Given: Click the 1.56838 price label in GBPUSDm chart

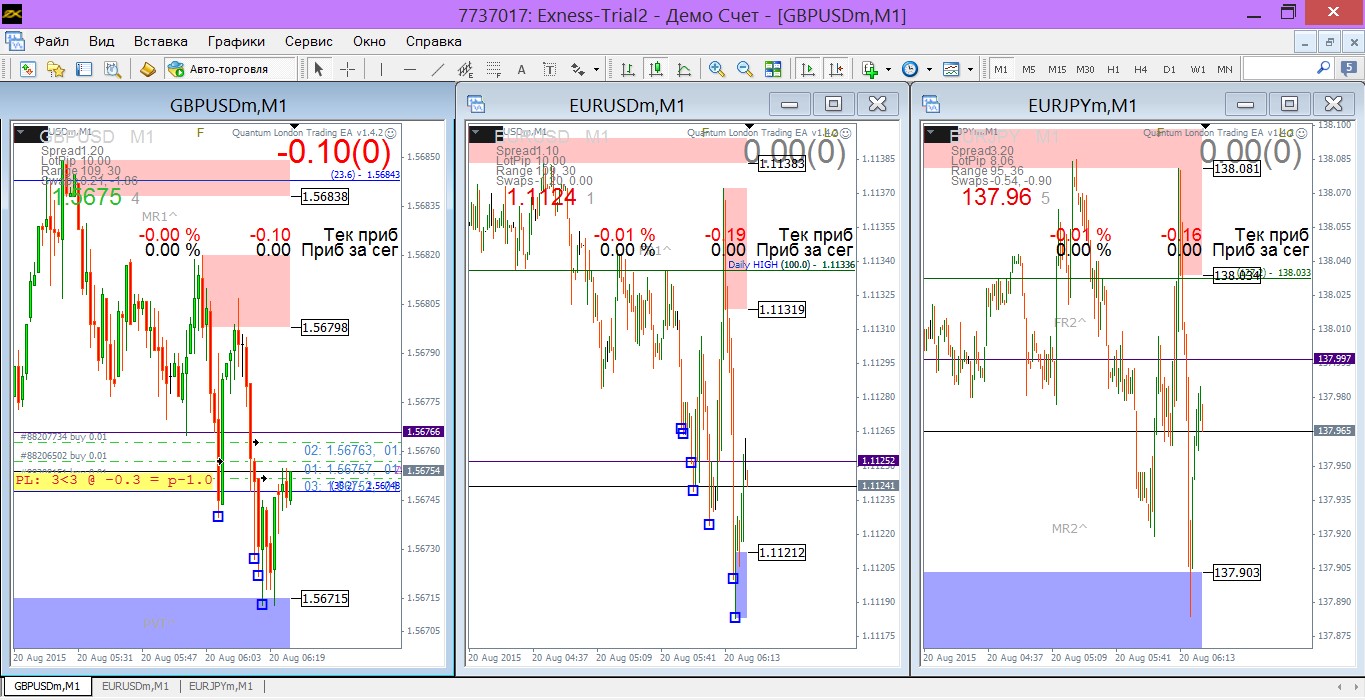Looking at the screenshot, I should click(x=326, y=197).
